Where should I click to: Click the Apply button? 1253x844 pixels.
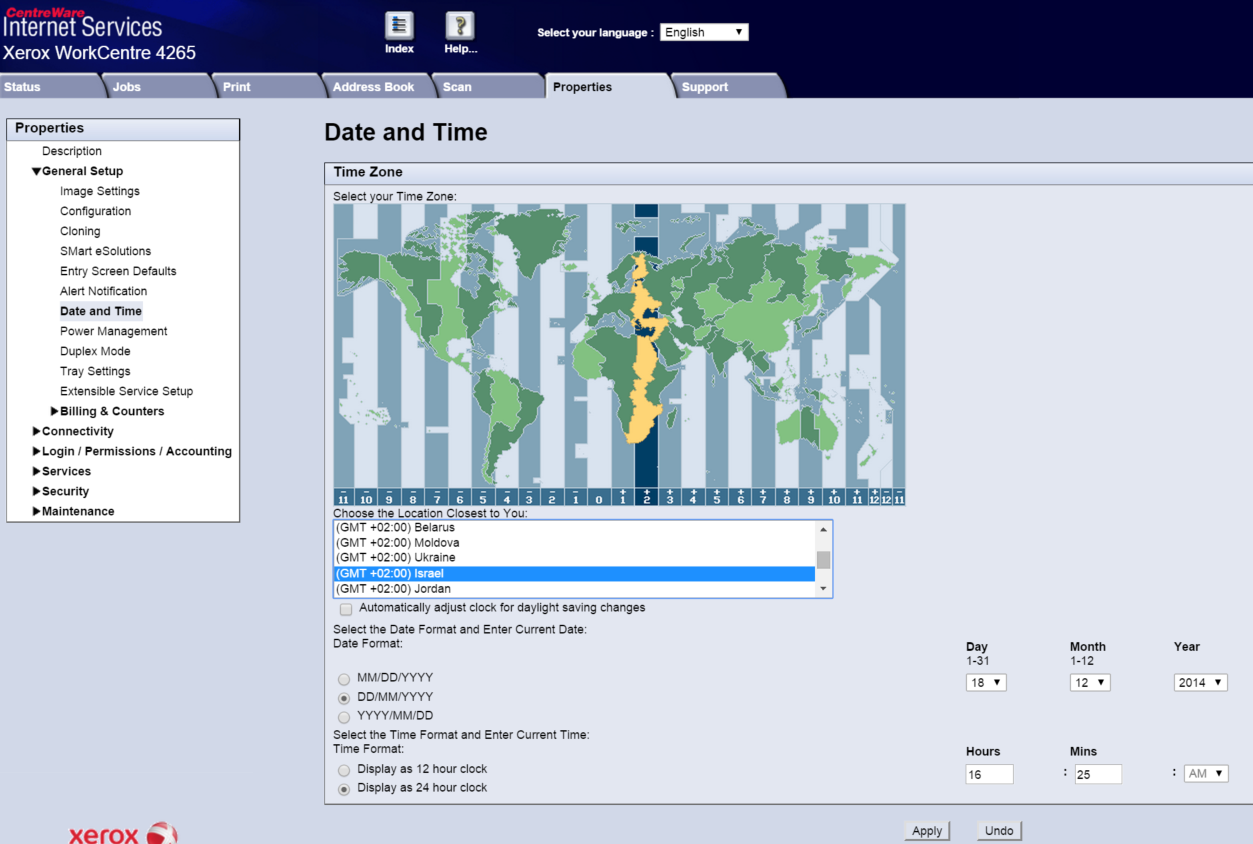point(927,831)
